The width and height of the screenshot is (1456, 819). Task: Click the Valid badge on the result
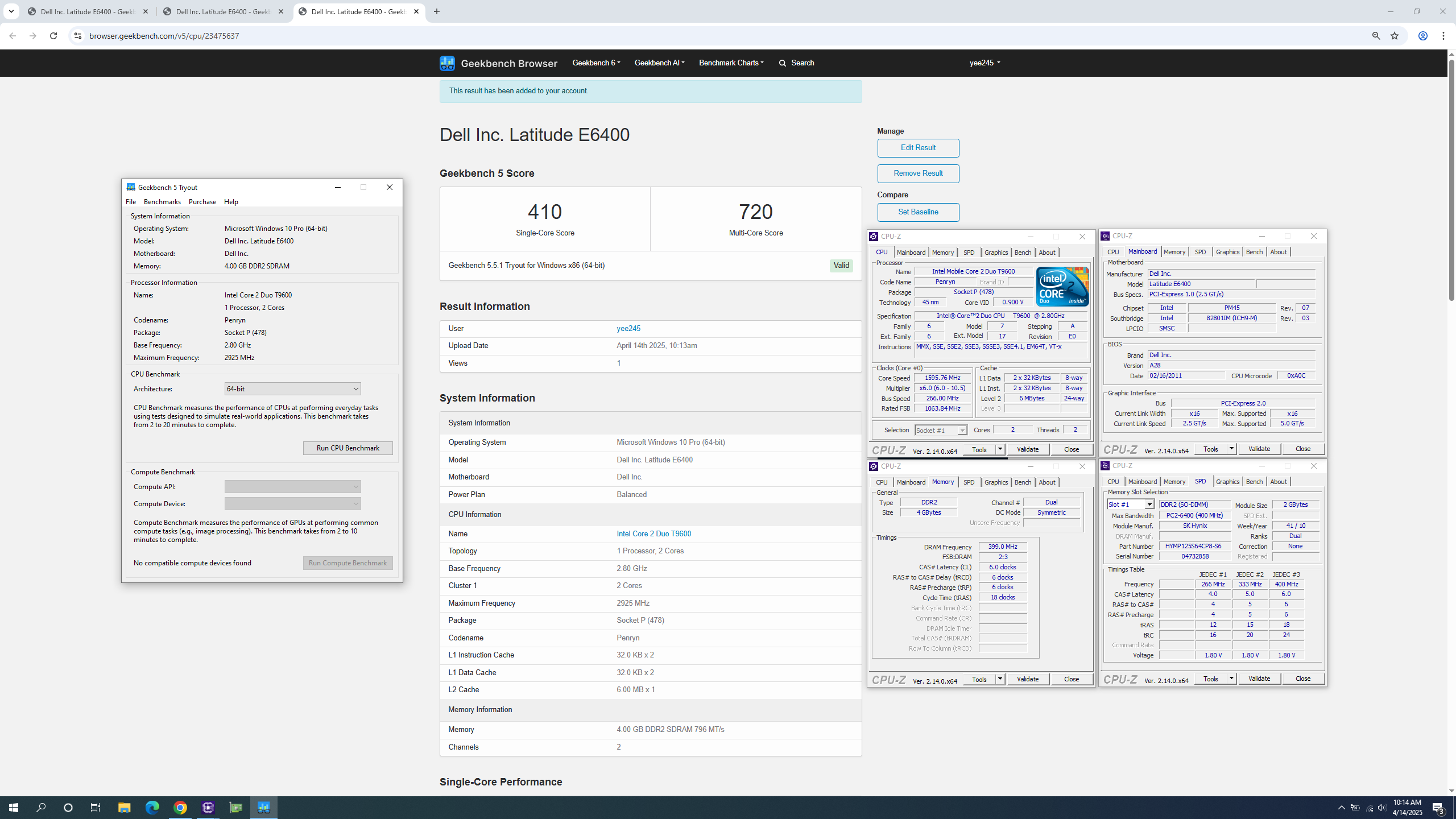[841, 266]
